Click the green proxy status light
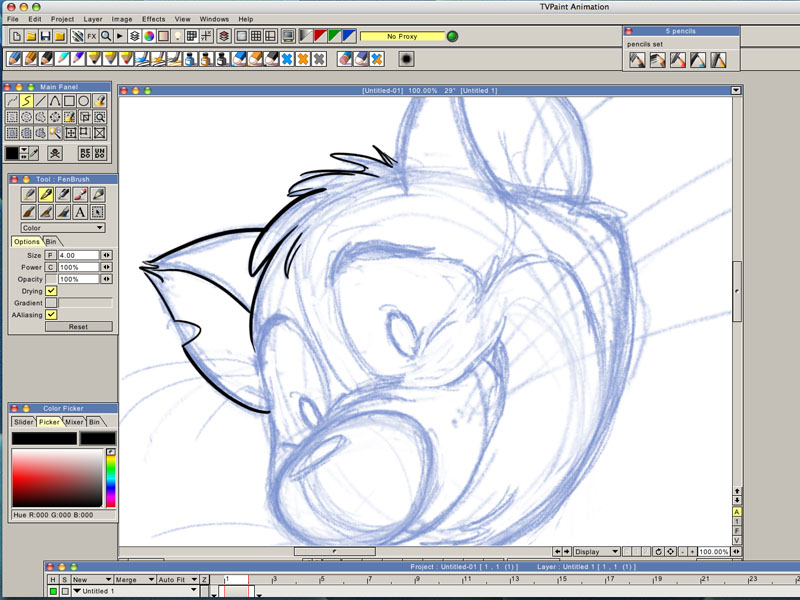The image size is (800, 600). pos(452,36)
